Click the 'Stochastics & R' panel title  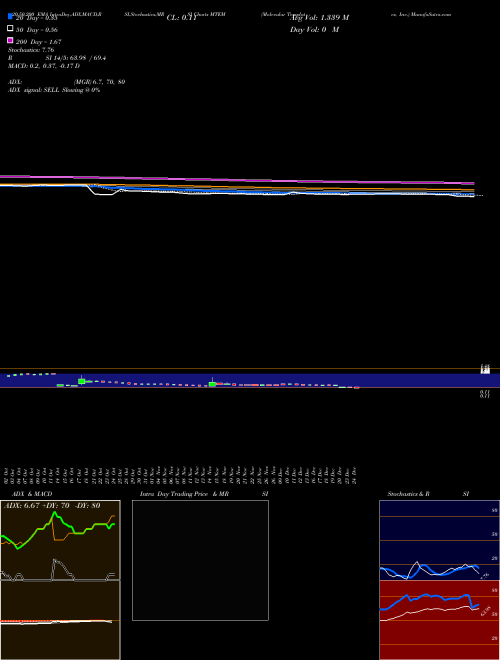tap(409, 494)
